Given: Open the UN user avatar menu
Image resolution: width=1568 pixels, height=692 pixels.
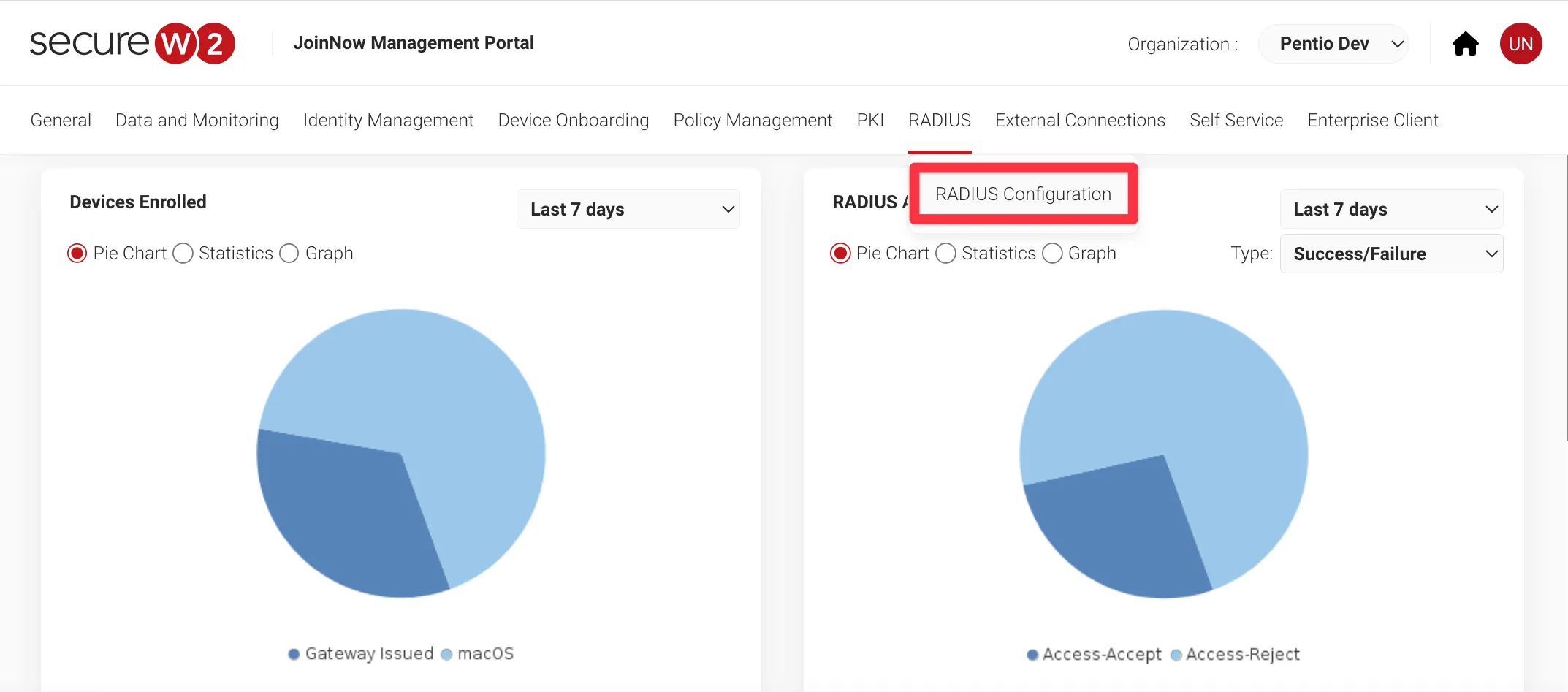Looking at the screenshot, I should [x=1521, y=44].
